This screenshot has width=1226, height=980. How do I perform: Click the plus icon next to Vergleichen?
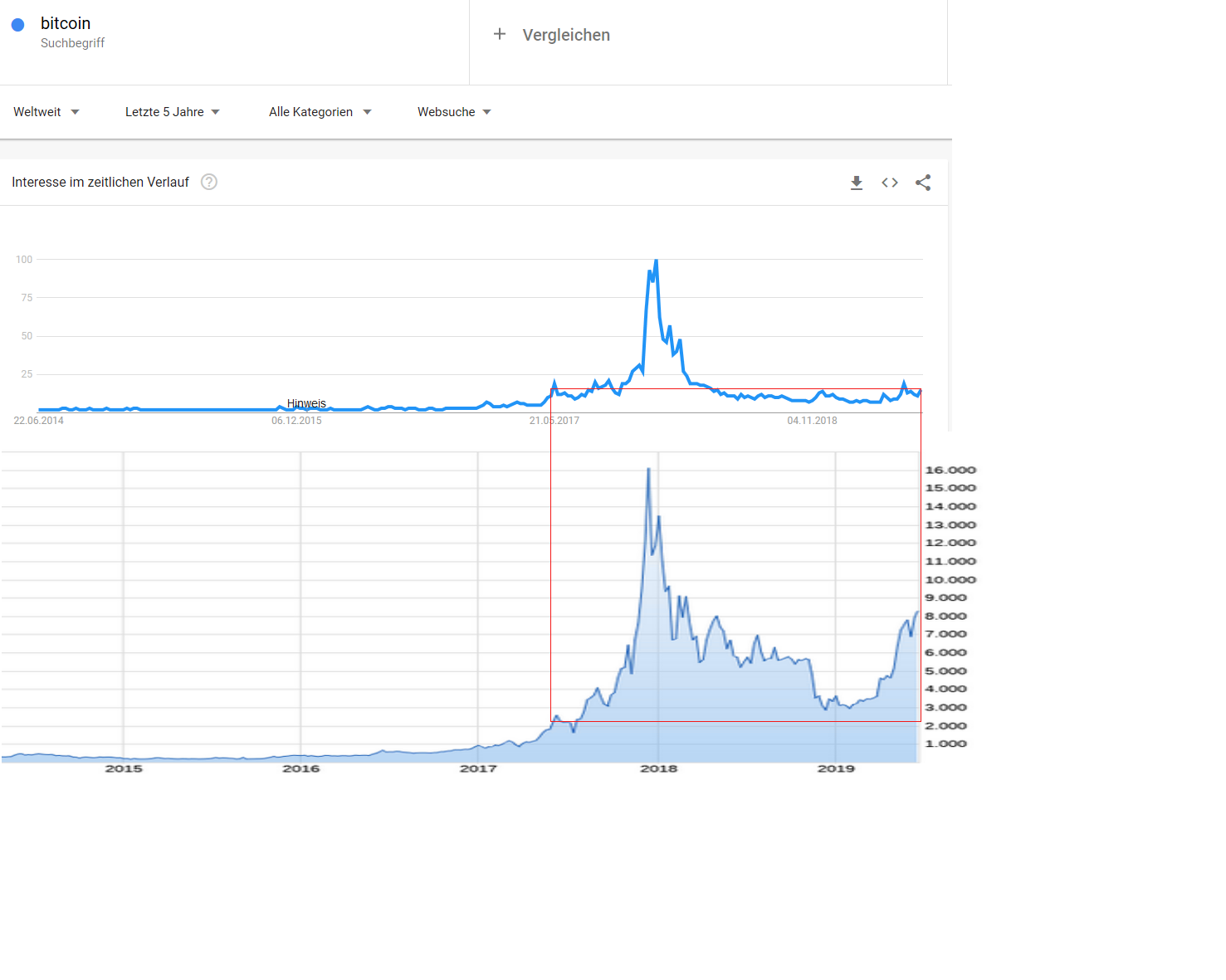click(500, 34)
